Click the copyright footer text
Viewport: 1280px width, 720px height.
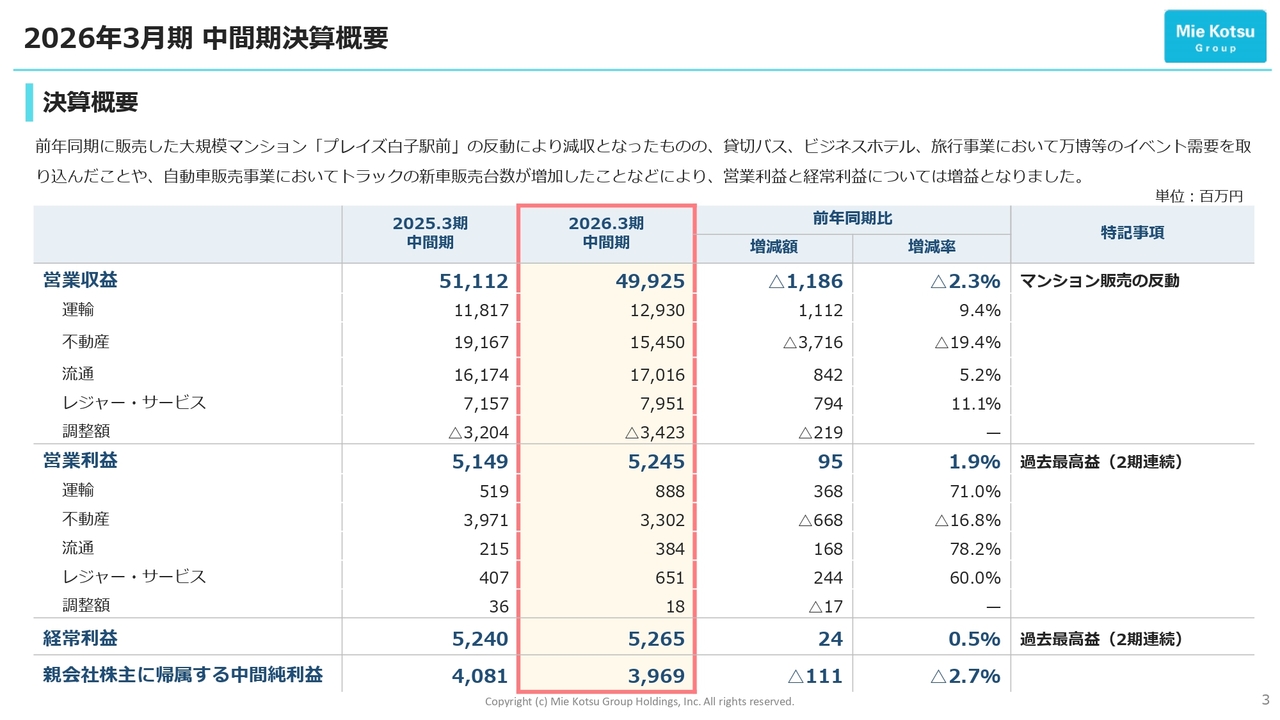click(x=640, y=701)
